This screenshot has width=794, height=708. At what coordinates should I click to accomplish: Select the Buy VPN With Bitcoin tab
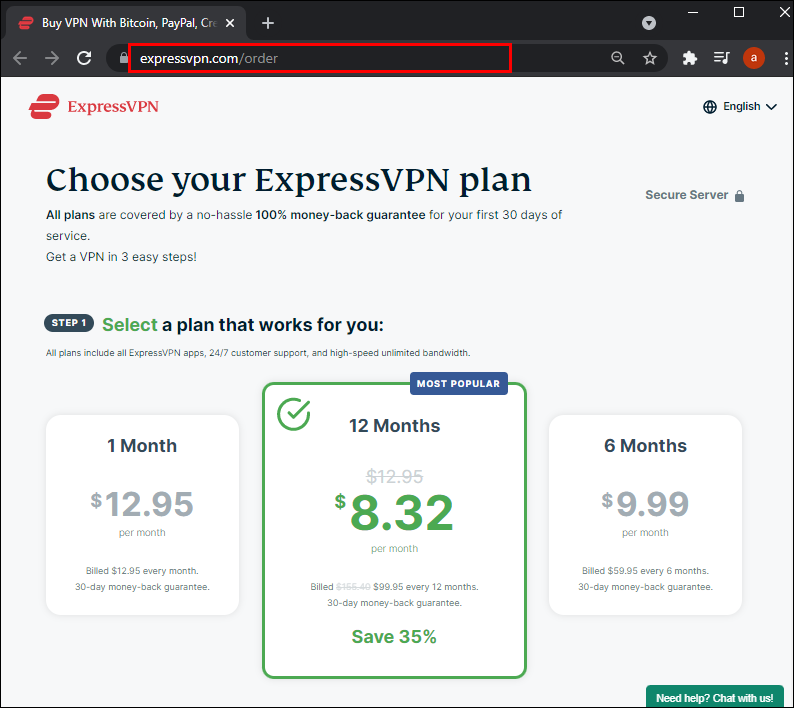click(126, 23)
